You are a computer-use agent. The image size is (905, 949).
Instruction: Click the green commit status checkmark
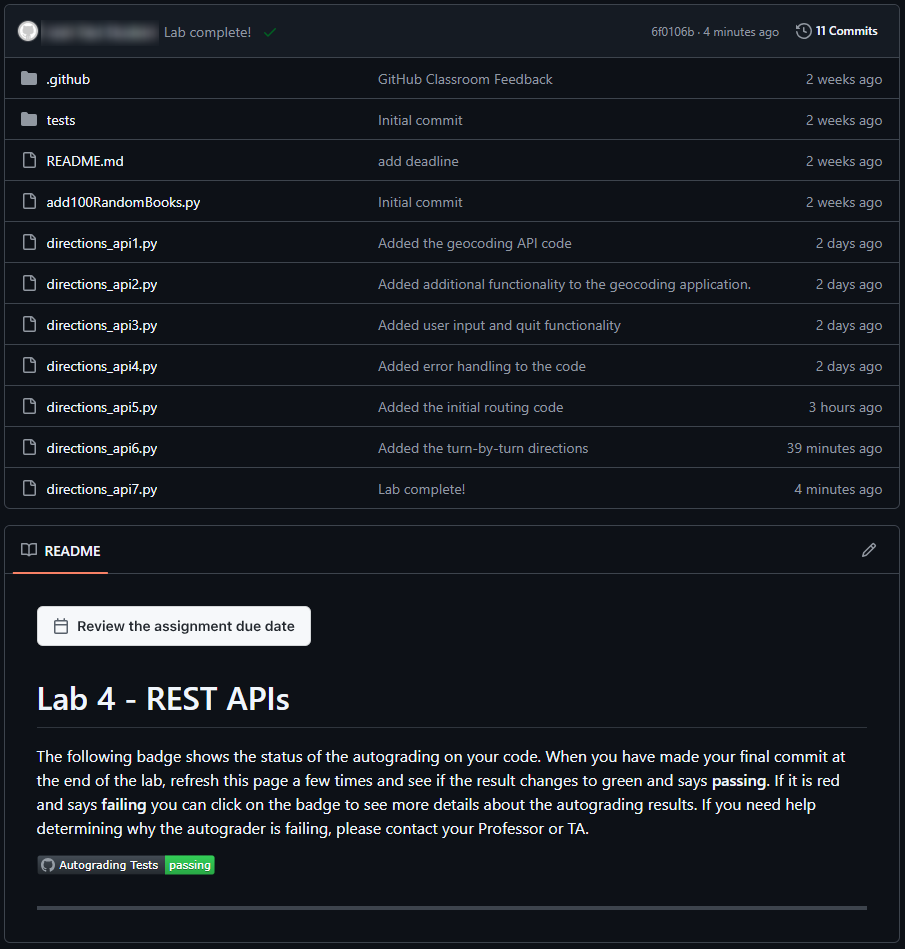coord(270,32)
